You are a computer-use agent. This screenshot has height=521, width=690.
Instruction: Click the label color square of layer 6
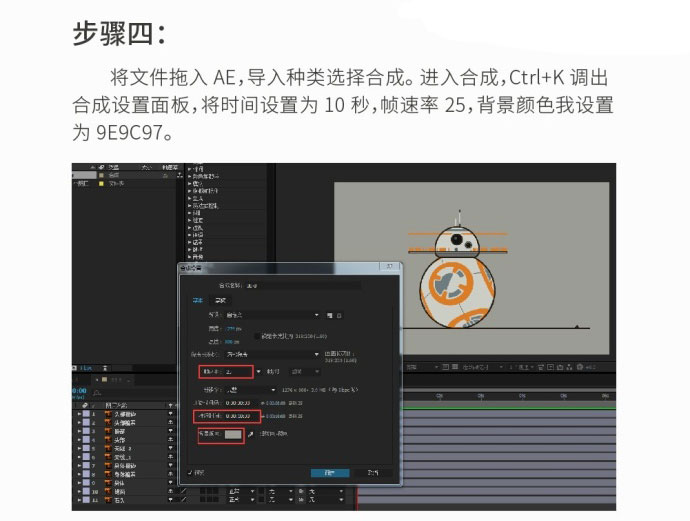[86, 457]
